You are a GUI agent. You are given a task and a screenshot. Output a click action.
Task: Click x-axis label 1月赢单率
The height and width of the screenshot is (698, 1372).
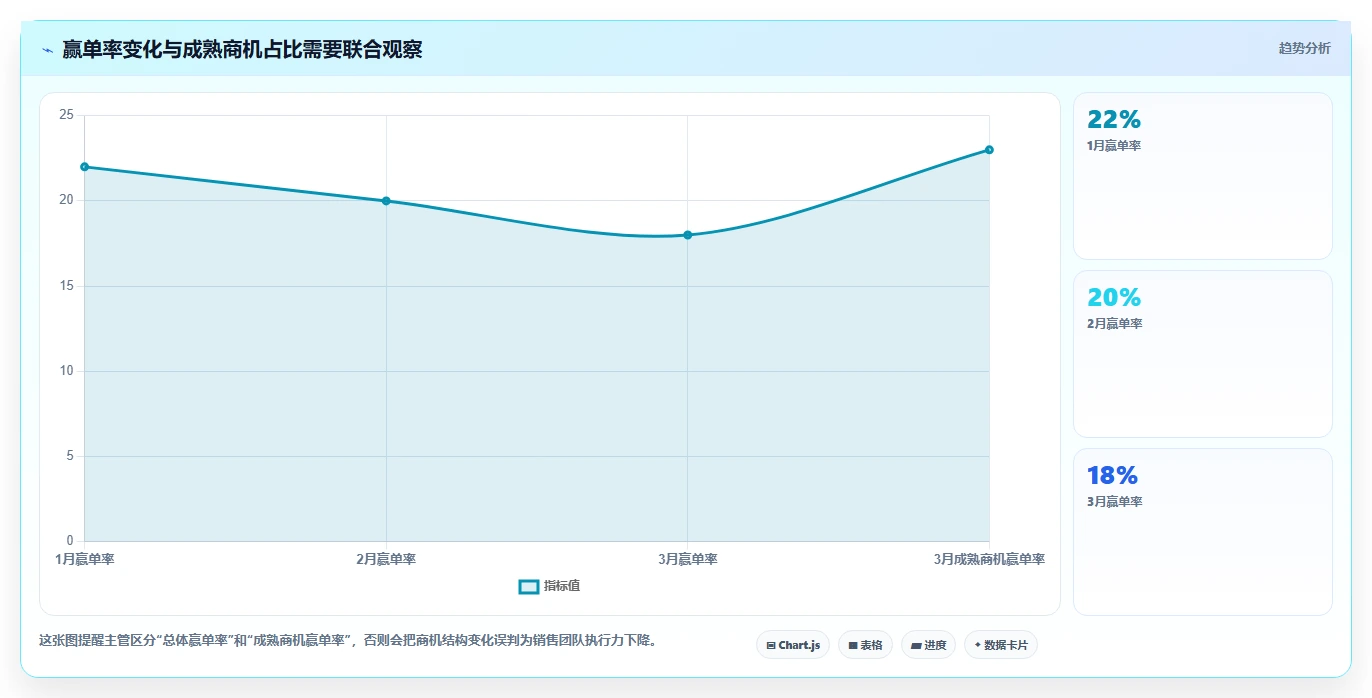pyautogui.click(x=85, y=559)
